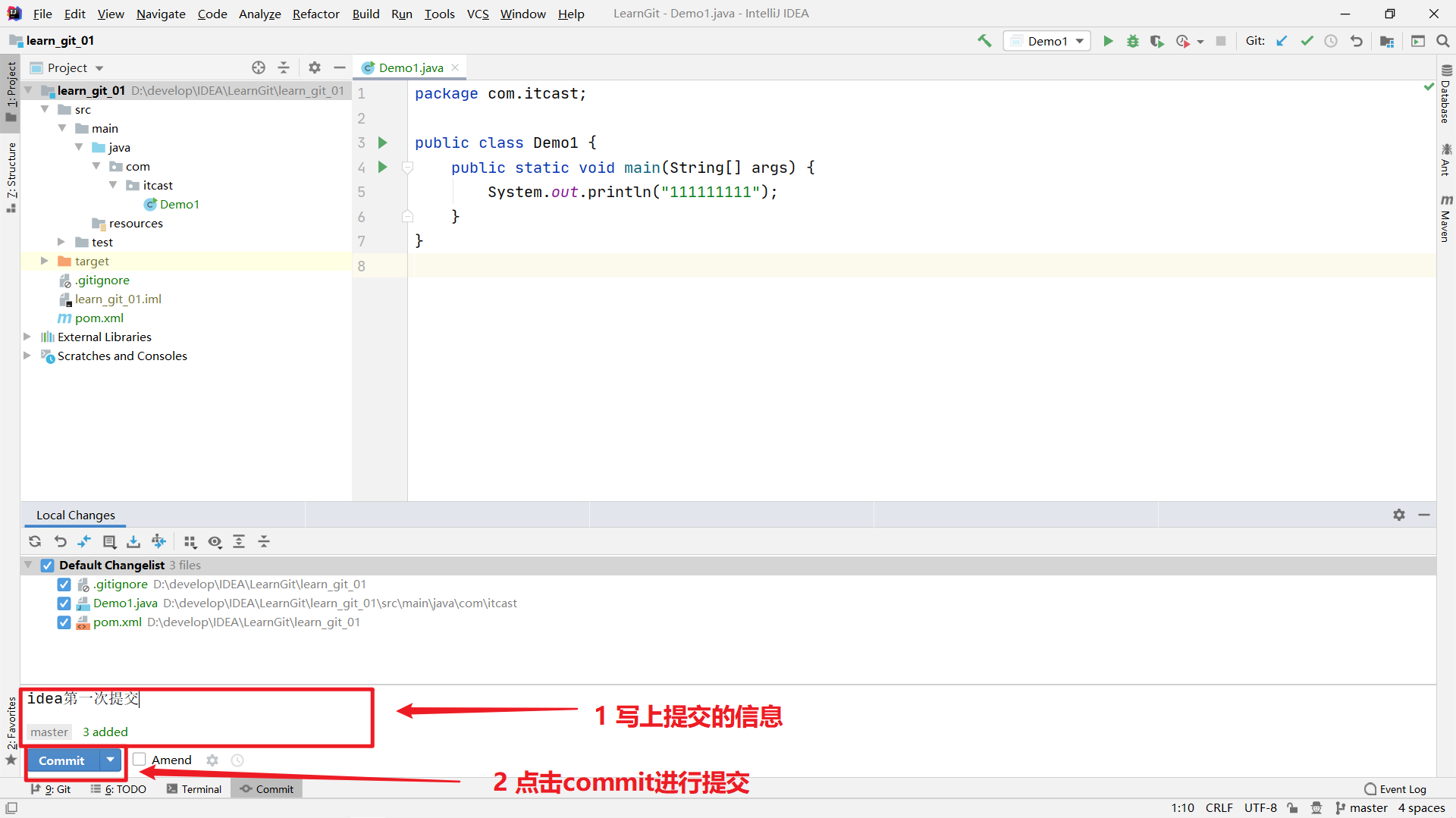This screenshot has height=818, width=1456.
Task: Open Local Changes panel settings gear
Action: pos(1399,515)
